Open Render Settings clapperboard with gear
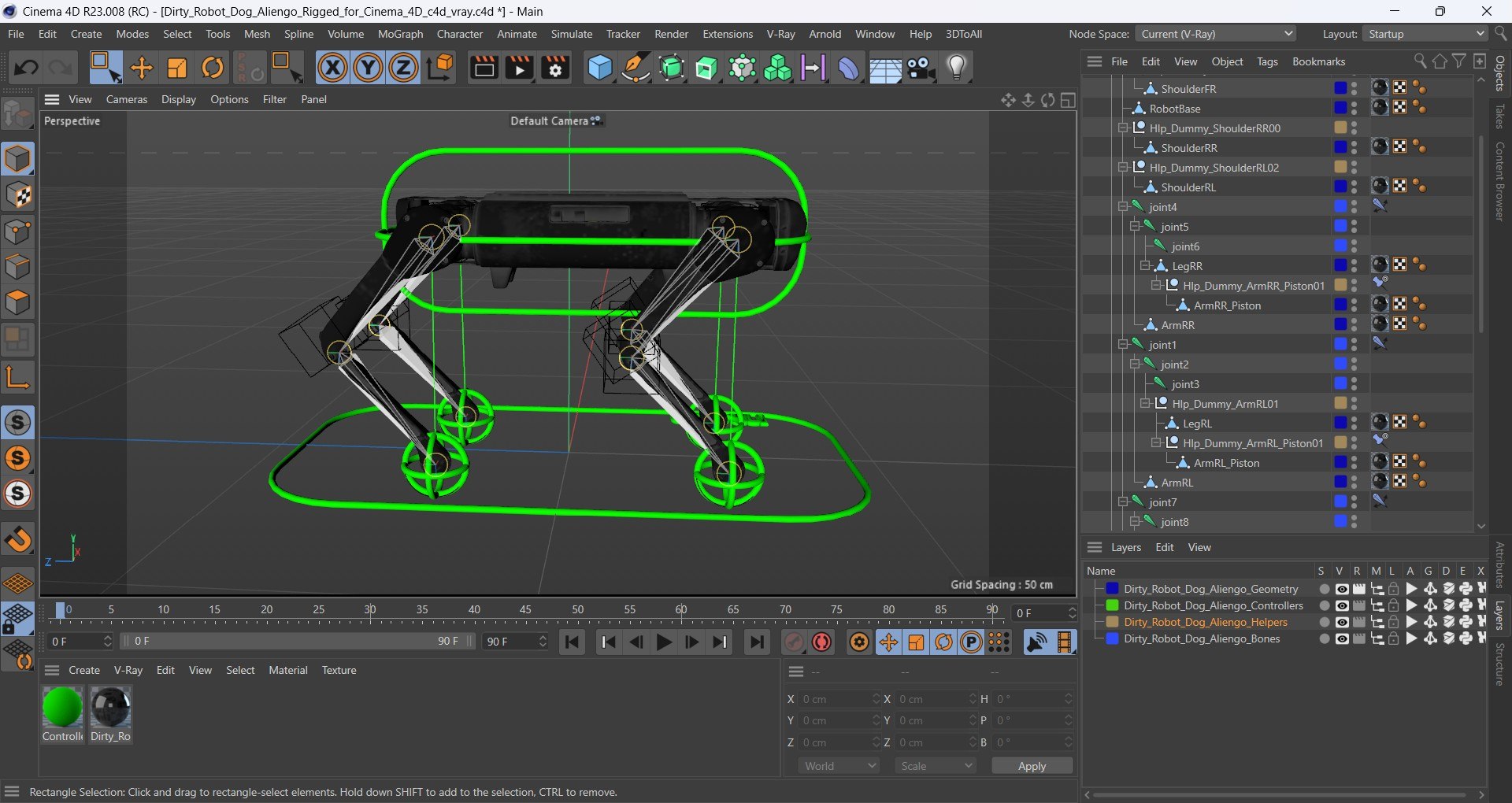 555,68
